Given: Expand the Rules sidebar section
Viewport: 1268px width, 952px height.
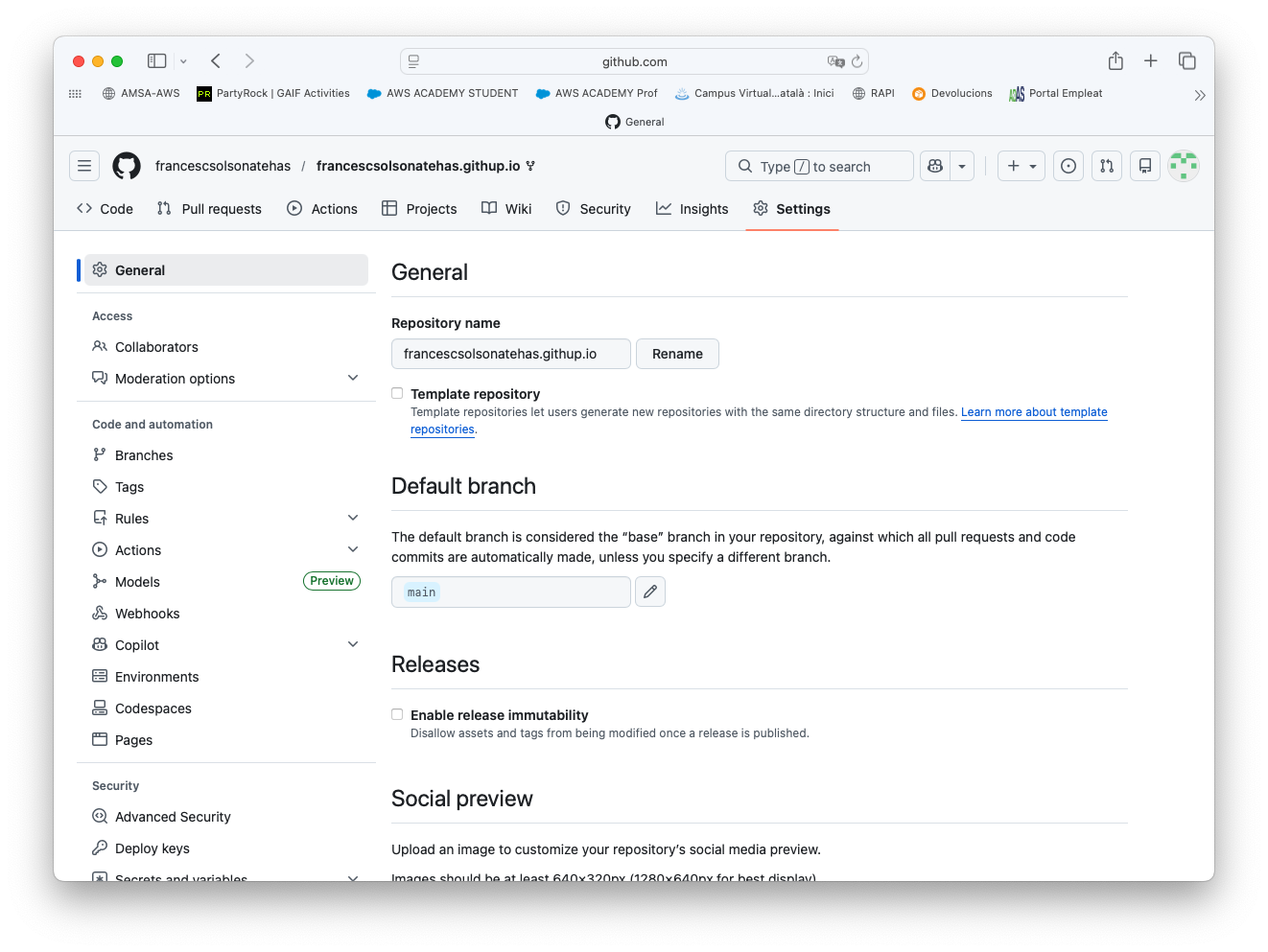Looking at the screenshot, I should [x=353, y=519].
